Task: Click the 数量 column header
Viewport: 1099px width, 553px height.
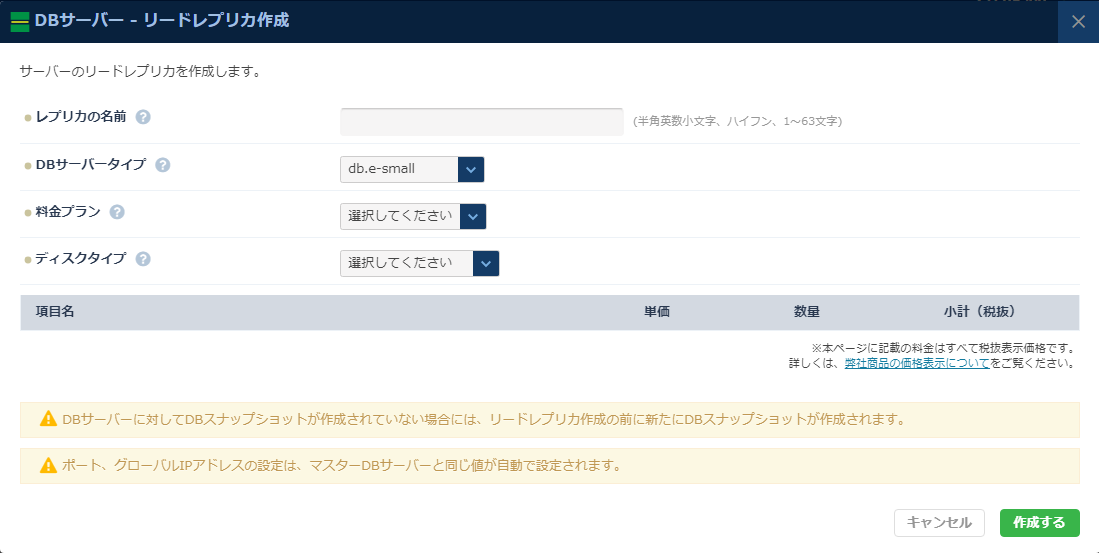Action: click(807, 312)
